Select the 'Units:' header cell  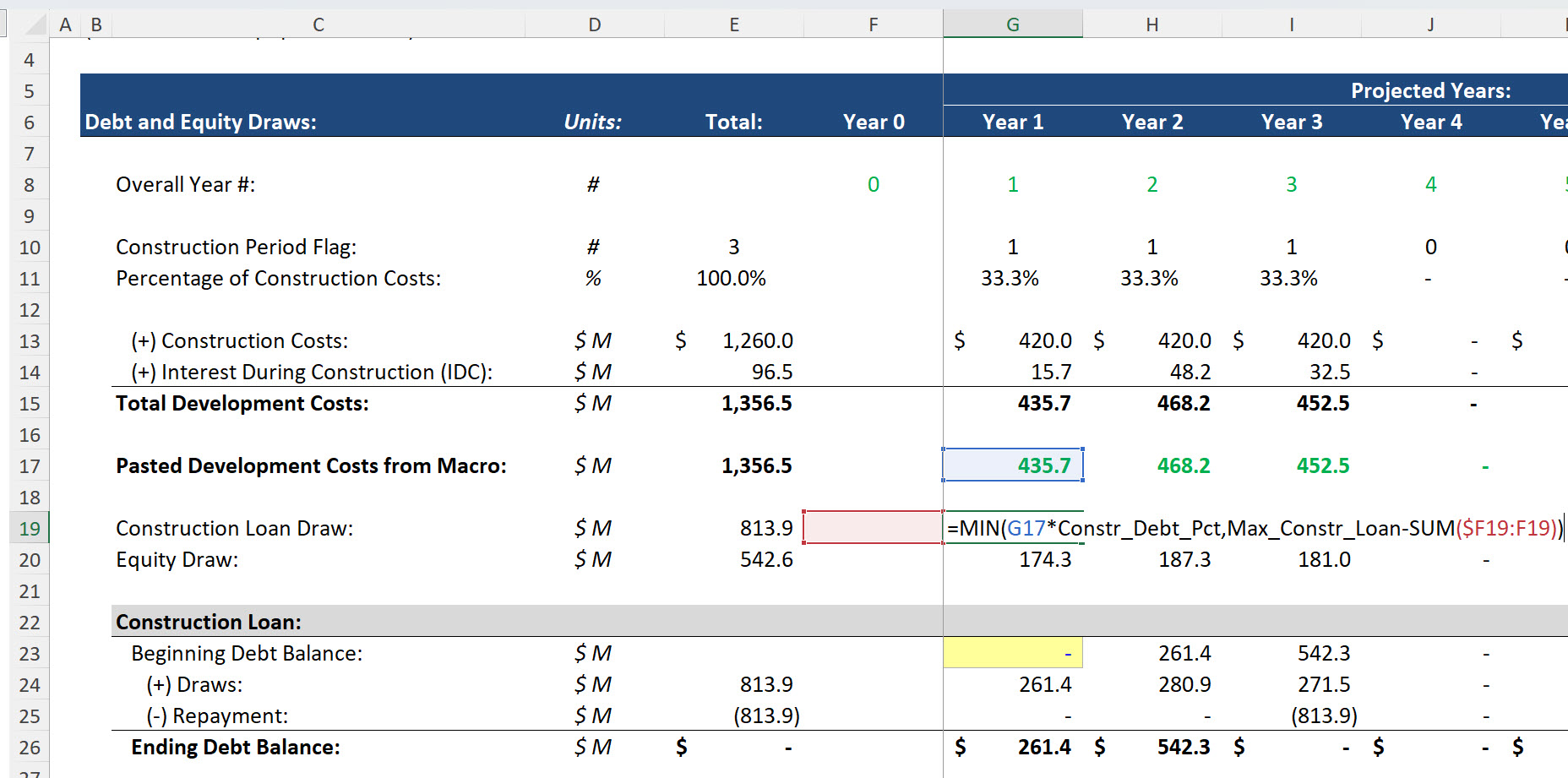pyautogui.click(x=593, y=122)
